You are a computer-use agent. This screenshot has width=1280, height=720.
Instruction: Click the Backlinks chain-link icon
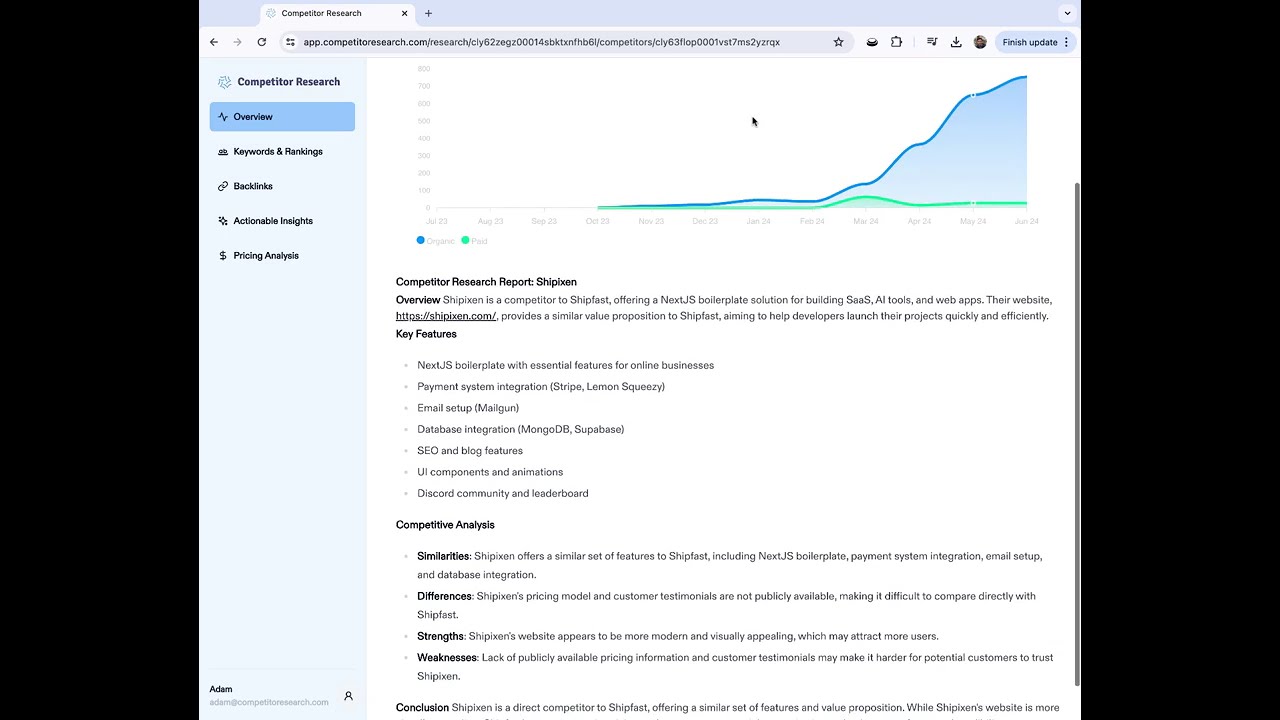[x=223, y=186]
